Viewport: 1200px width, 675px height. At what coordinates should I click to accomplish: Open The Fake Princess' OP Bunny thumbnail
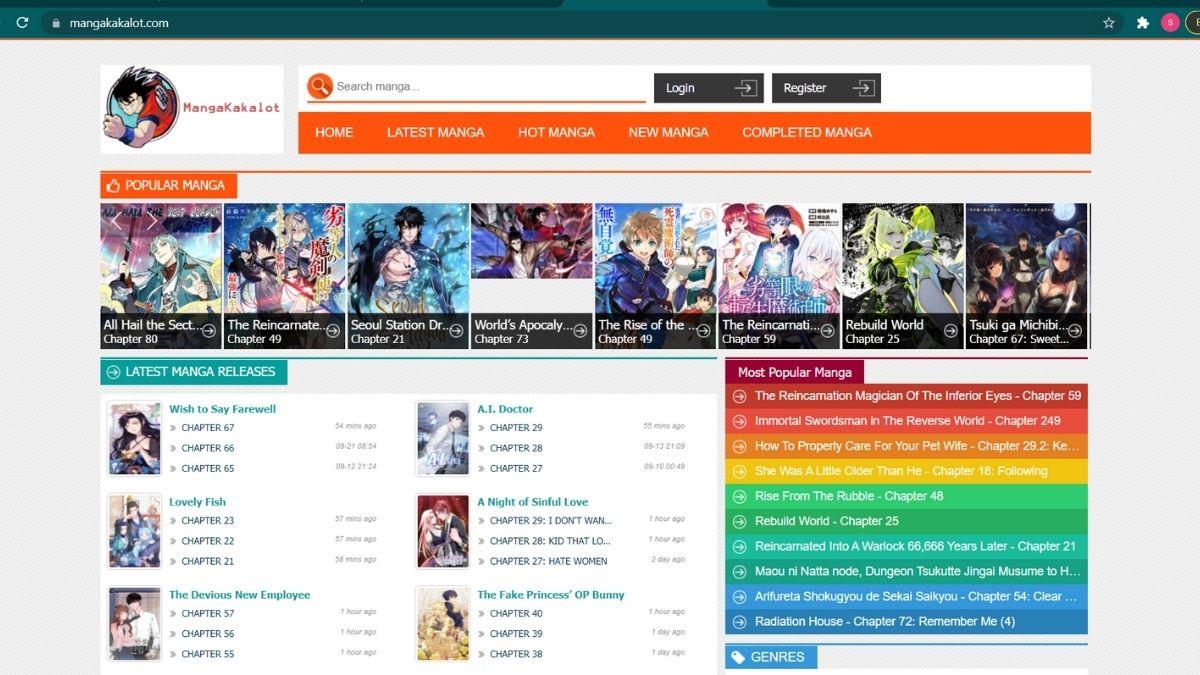(x=443, y=624)
